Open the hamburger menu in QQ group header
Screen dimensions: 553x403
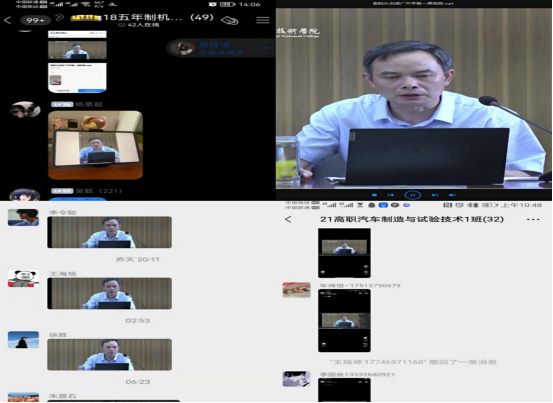[263, 20]
